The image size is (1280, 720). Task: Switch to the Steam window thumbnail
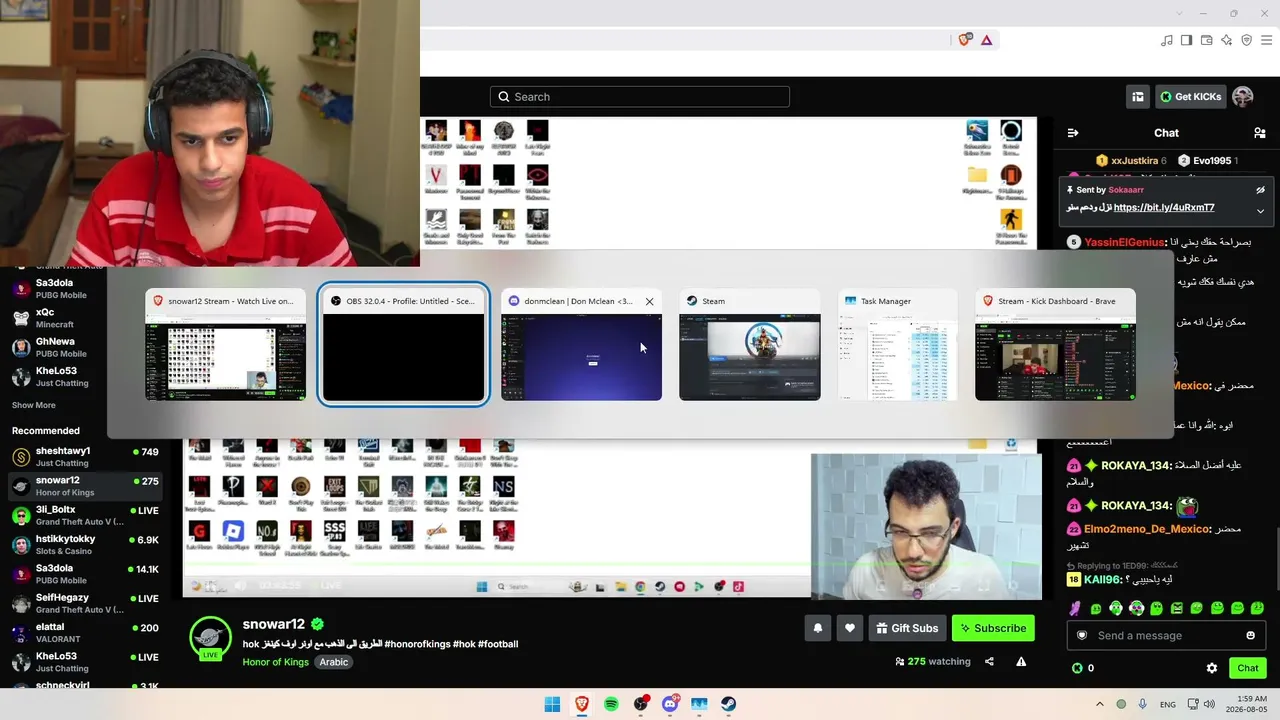tap(750, 344)
